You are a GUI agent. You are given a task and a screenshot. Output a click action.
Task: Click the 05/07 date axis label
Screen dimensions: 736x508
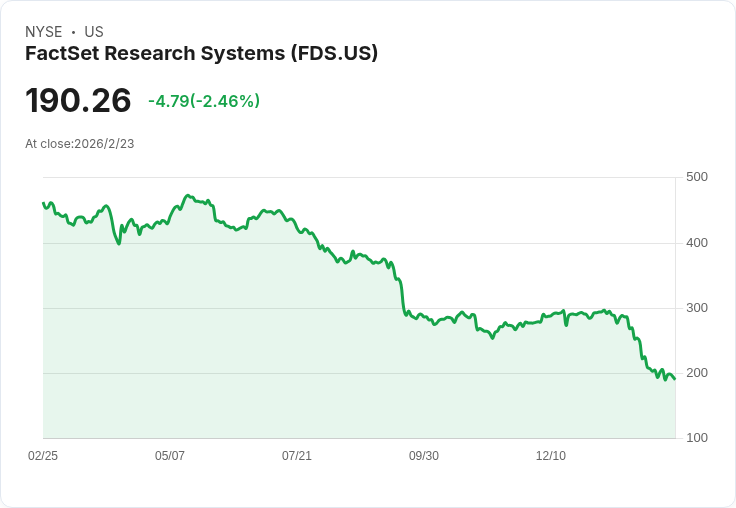(169, 455)
